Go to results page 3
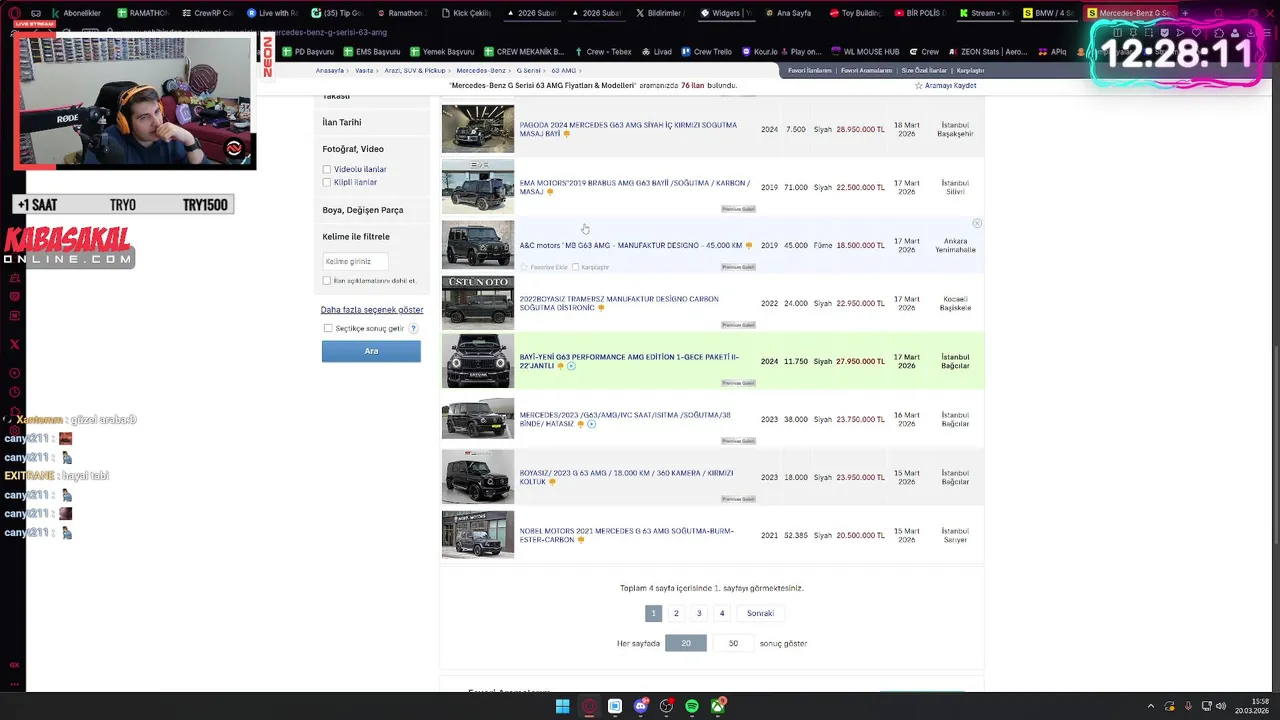This screenshot has height=720, width=1280. point(699,613)
